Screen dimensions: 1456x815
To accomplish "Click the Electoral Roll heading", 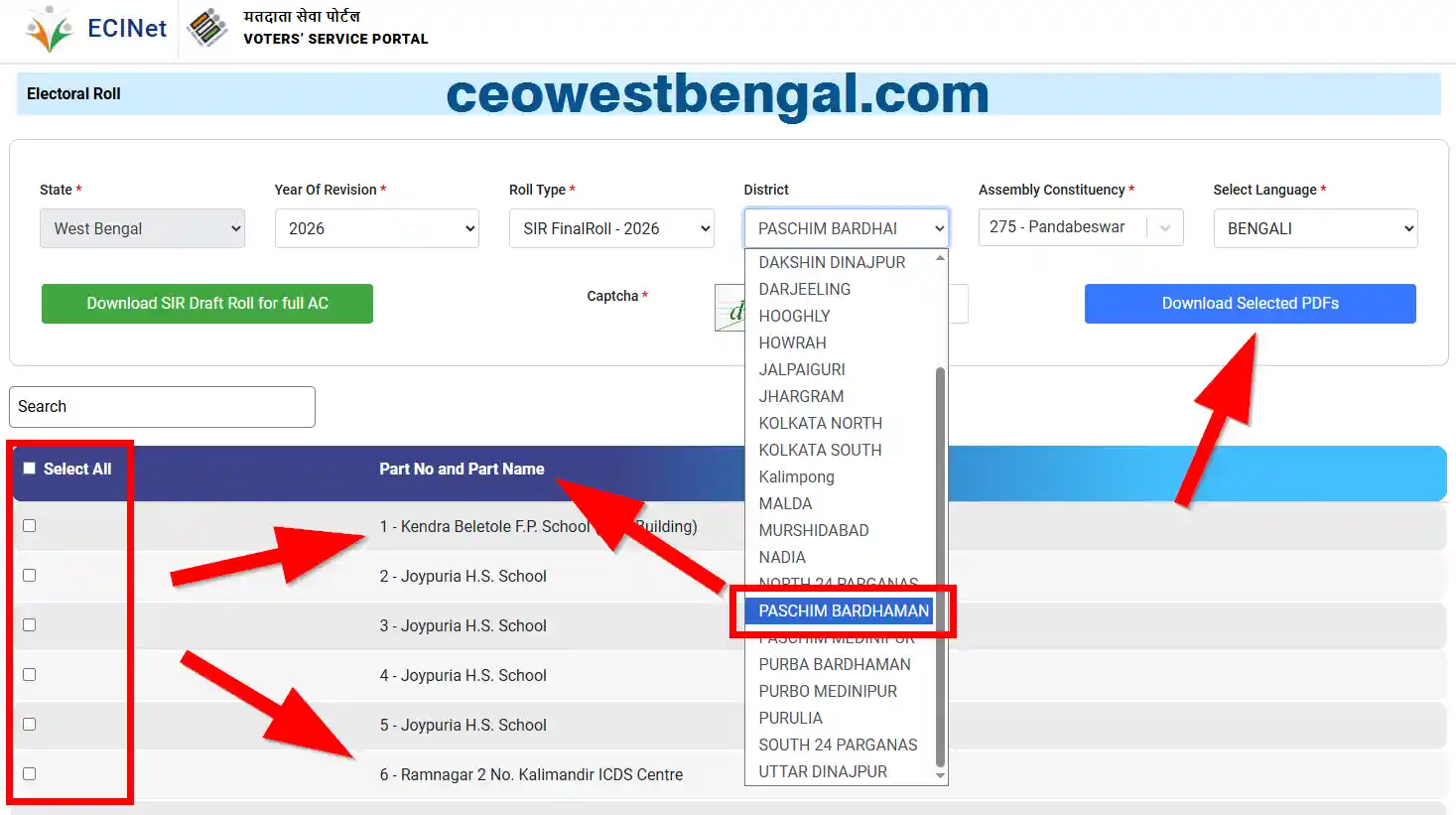I will pos(73,93).
